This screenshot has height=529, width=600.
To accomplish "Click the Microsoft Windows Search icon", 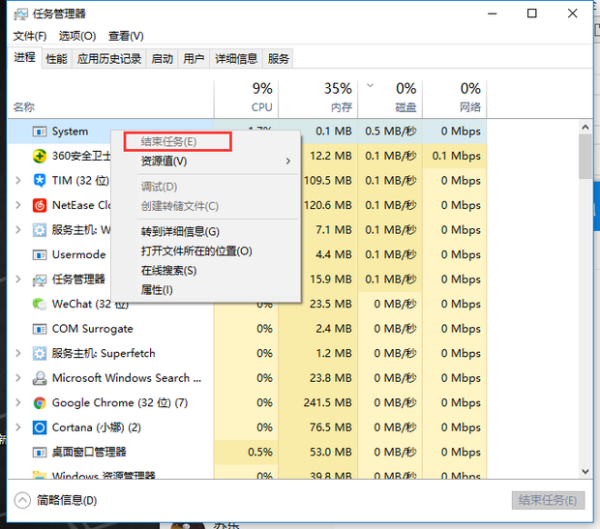I will pyautogui.click(x=40, y=378).
